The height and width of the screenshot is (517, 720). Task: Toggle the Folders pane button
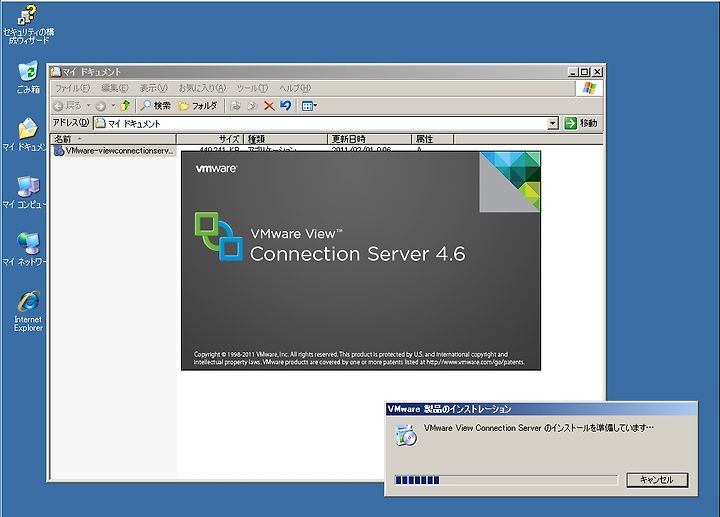198,106
